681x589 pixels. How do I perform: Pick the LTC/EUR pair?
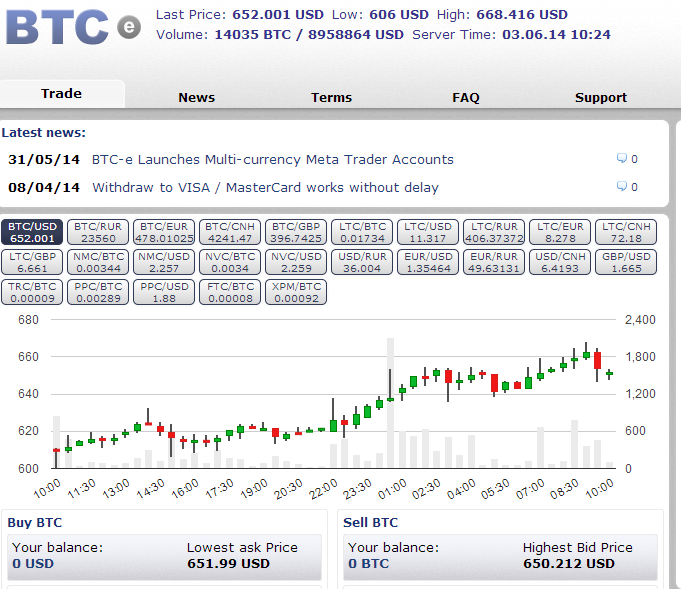click(x=560, y=232)
